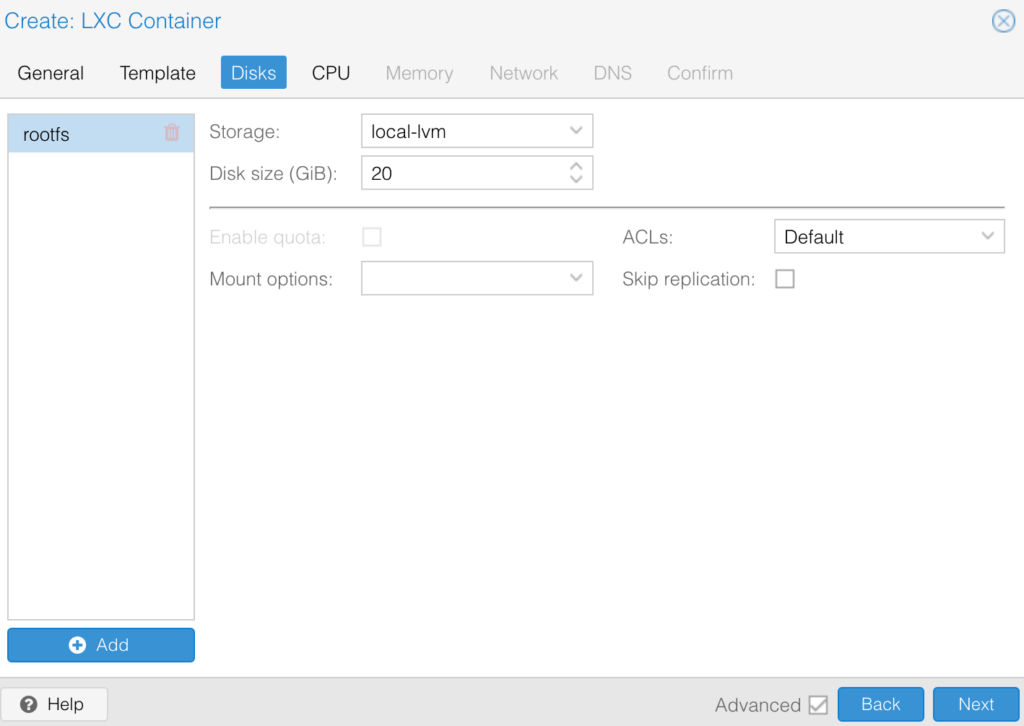1024x726 pixels.
Task: Increase disk size with up arrow
Action: pyautogui.click(x=576, y=166)
